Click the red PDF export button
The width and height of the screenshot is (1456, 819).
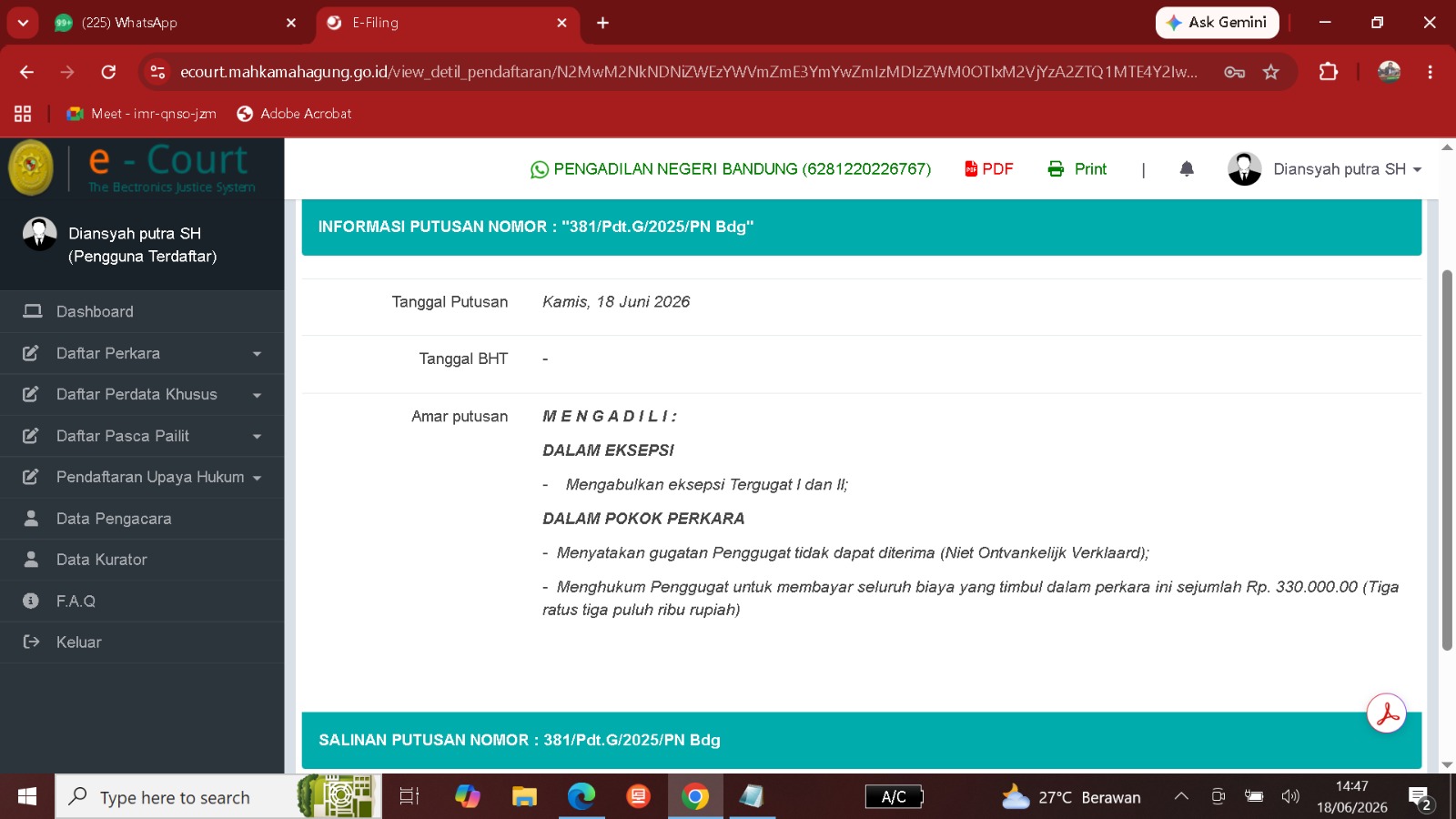[989, 168]
